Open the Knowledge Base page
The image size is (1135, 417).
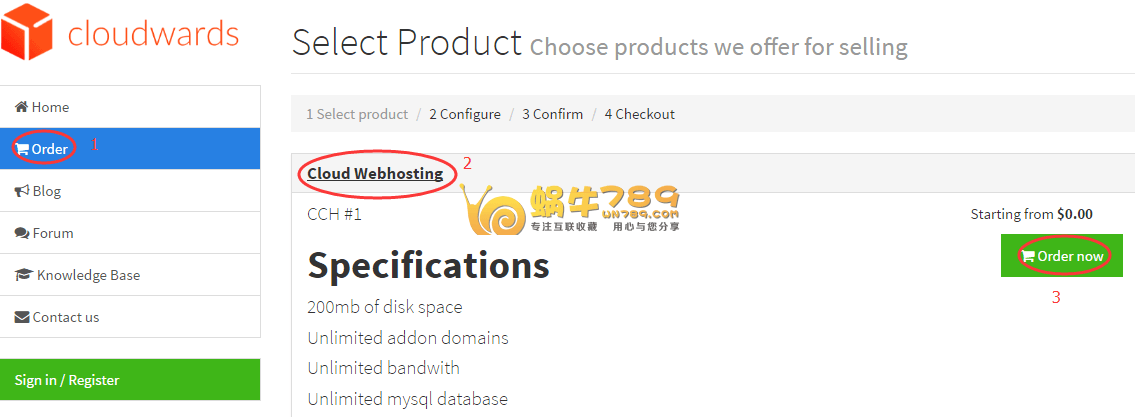coord(130,275)
